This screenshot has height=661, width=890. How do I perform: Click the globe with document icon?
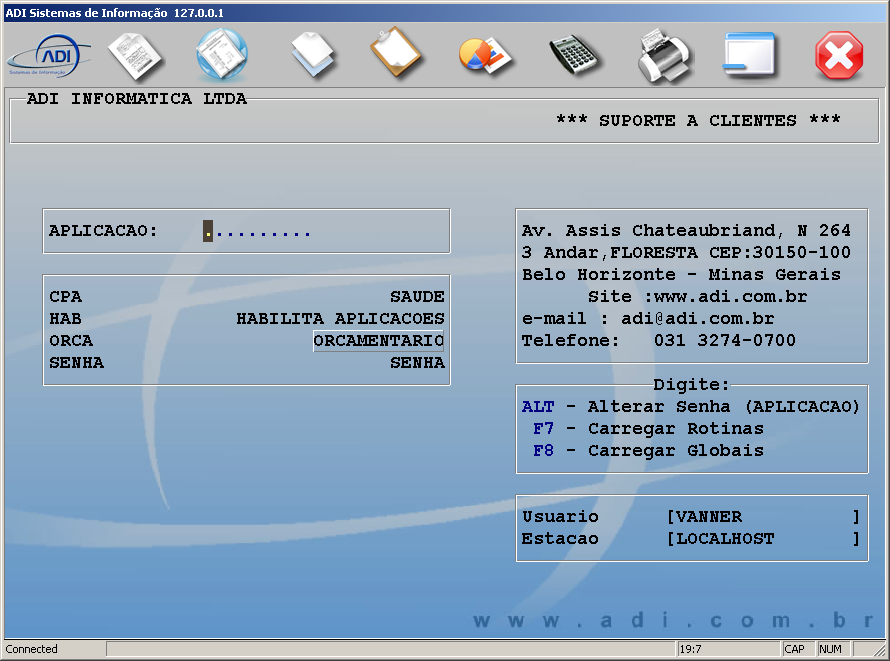tap(222, 56)
